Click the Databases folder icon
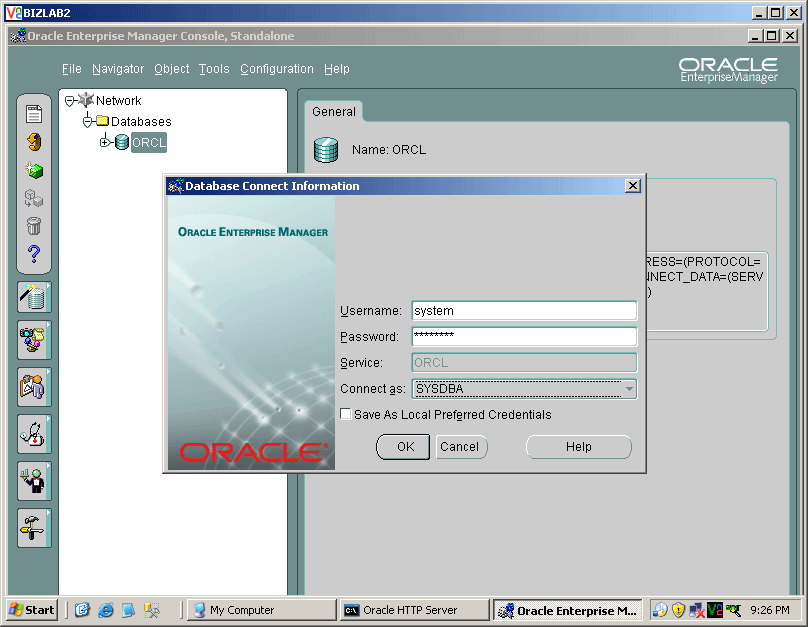 (103, 121)
